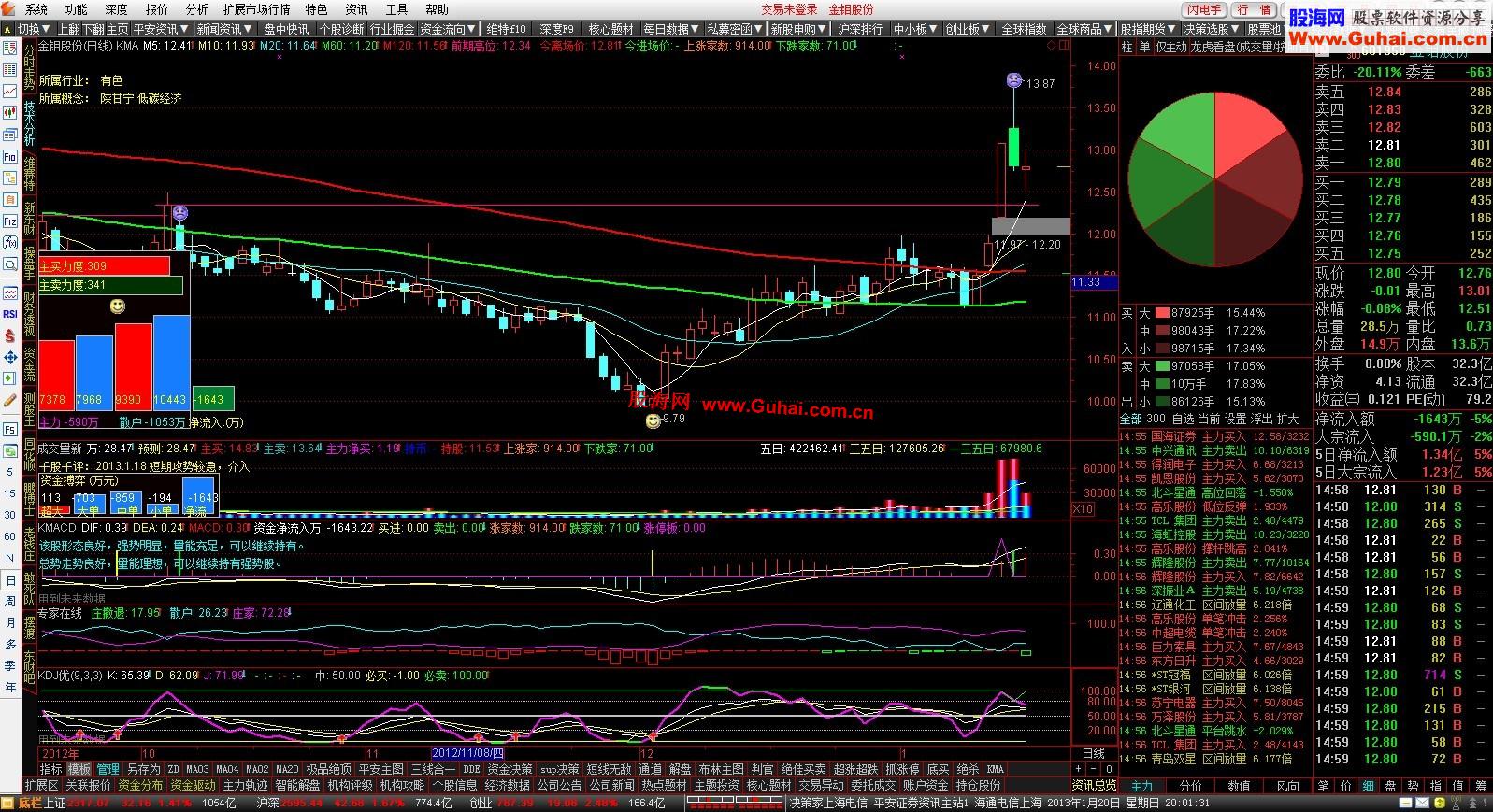Select 日 period in left sidebar

click(x=10, y=580)
